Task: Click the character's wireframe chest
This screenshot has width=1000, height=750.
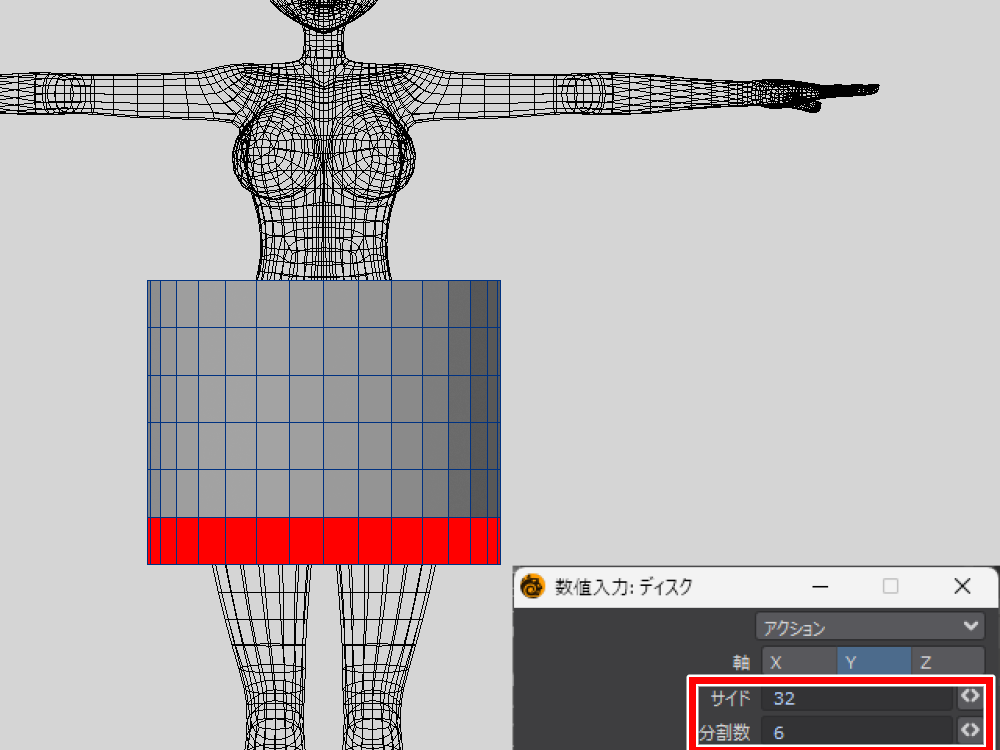Action: [x=325, y=160]
